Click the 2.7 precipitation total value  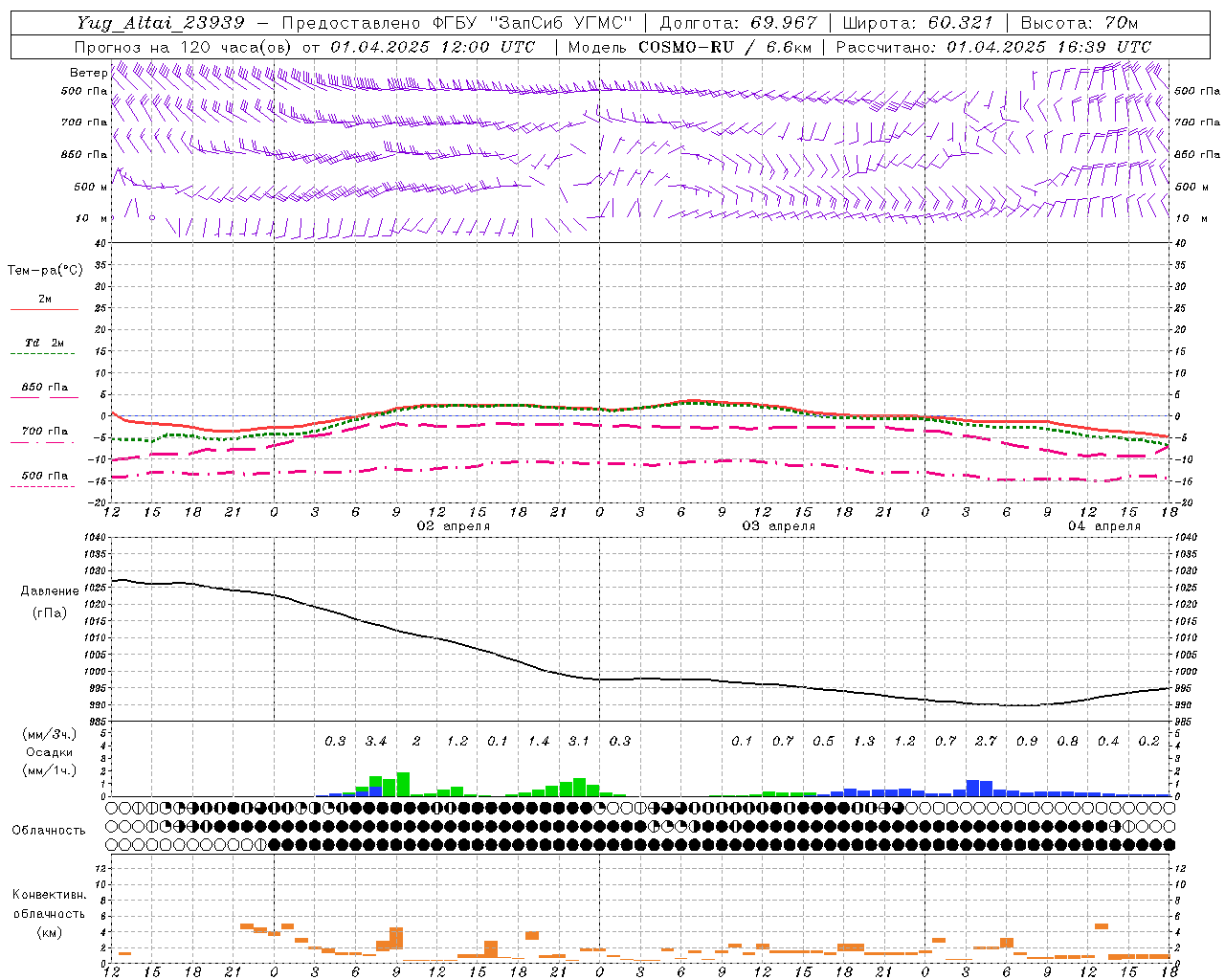click(x=986, y=741)
